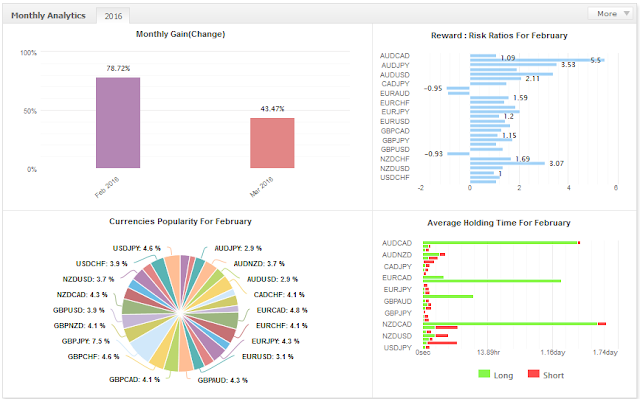Click AUDCAD in the Holding Time chart

(397, 243)
